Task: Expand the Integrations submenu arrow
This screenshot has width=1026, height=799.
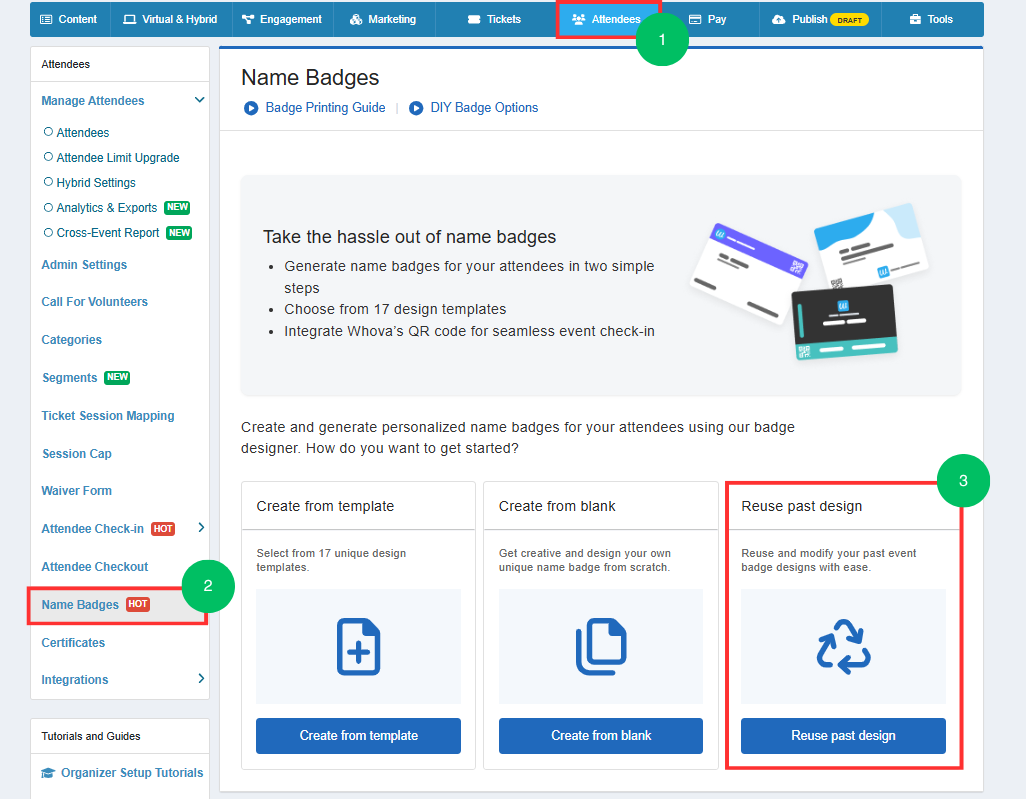Action: coord(201,679)
